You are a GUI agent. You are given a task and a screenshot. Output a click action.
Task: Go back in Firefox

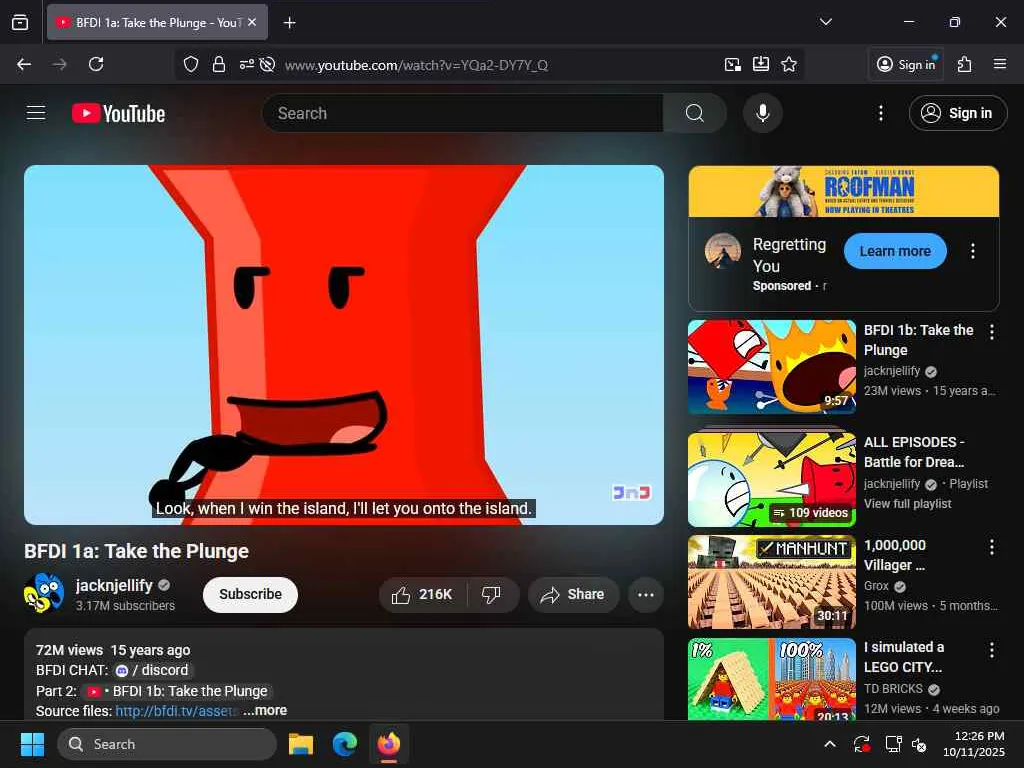coord(24,64)
